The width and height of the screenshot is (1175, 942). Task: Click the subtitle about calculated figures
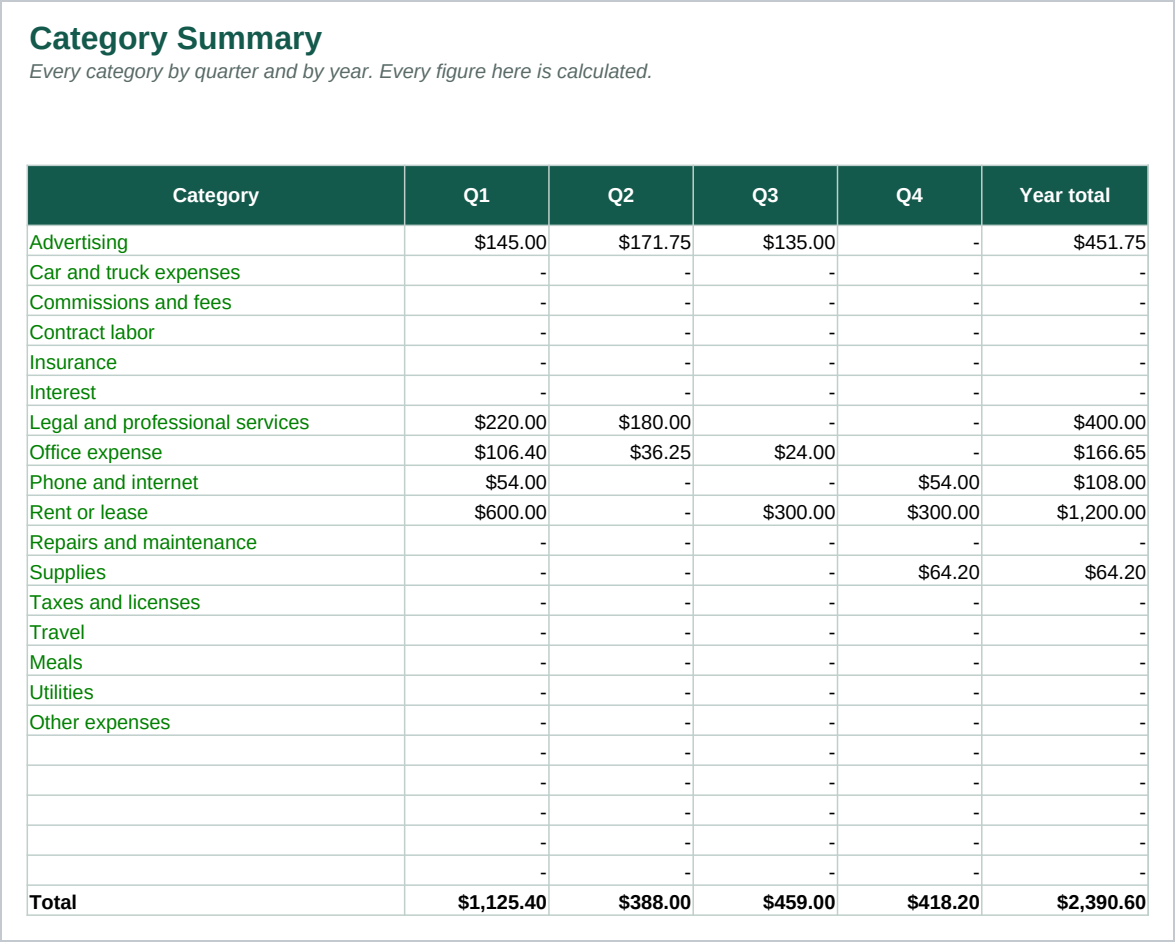pos(341,72)
